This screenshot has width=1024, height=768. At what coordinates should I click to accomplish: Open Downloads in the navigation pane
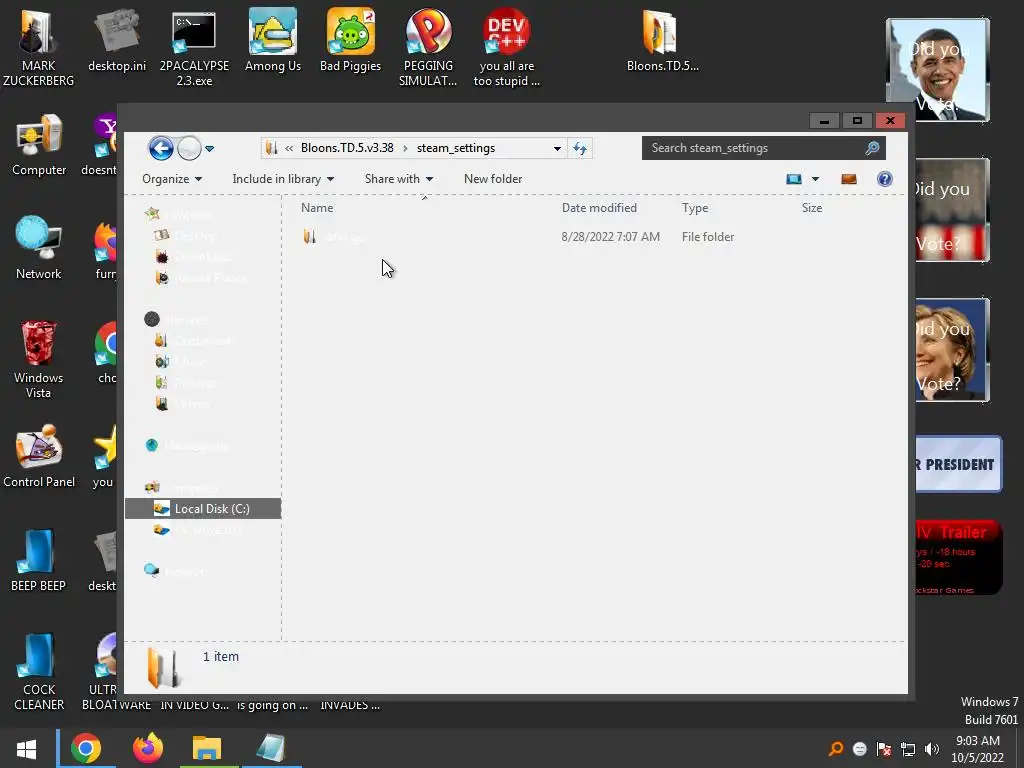193,257
